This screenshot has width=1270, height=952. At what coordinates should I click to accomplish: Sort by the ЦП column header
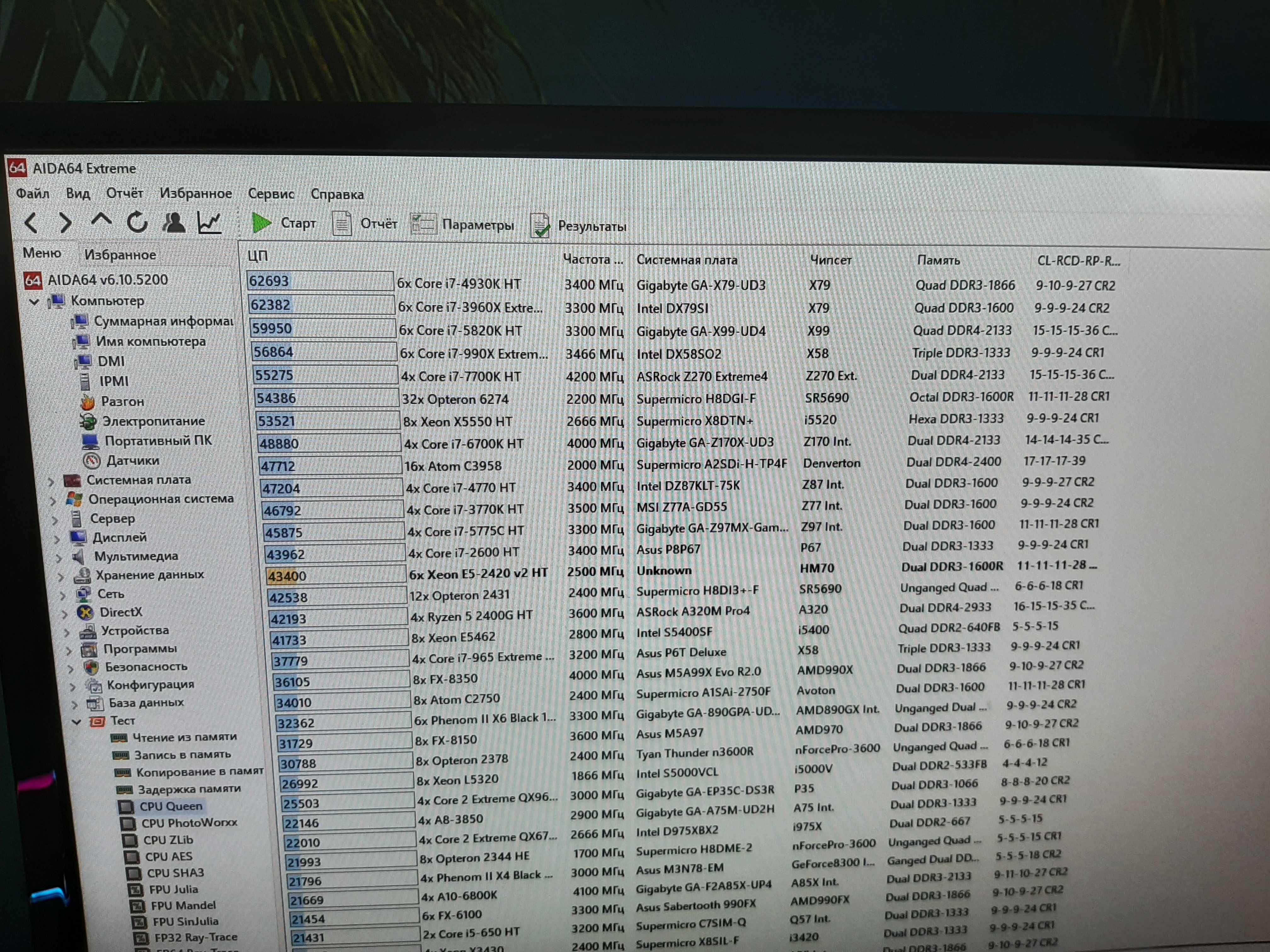point(258,256)
